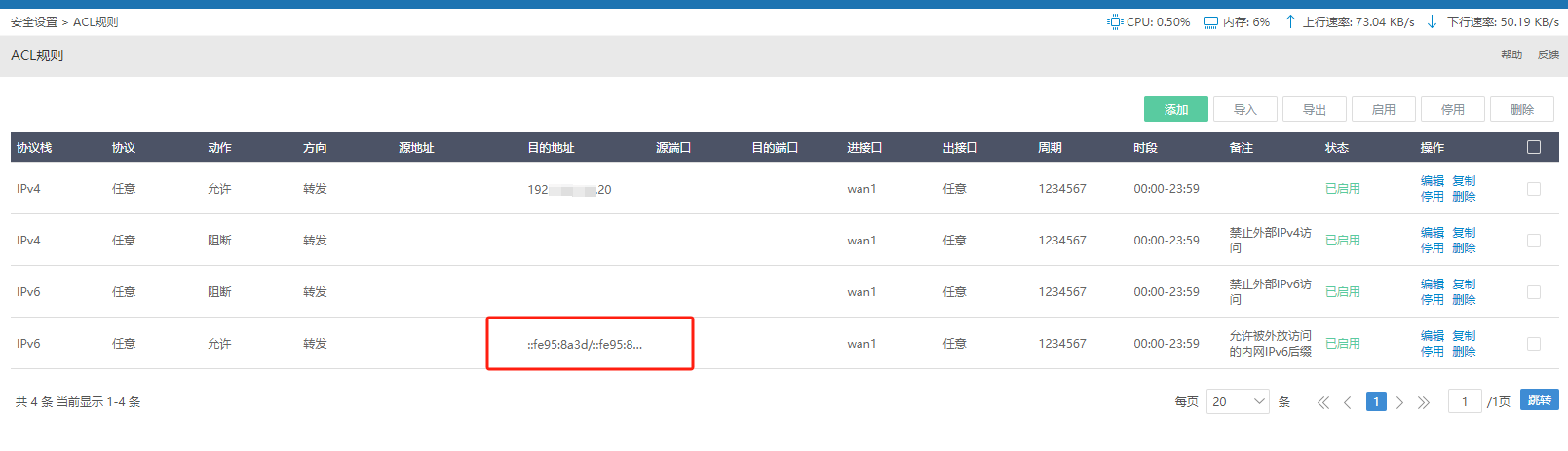Viewport: 1568px width, 451px height.
Task: Go to previous page arrow
Action: click(1348, 402)
